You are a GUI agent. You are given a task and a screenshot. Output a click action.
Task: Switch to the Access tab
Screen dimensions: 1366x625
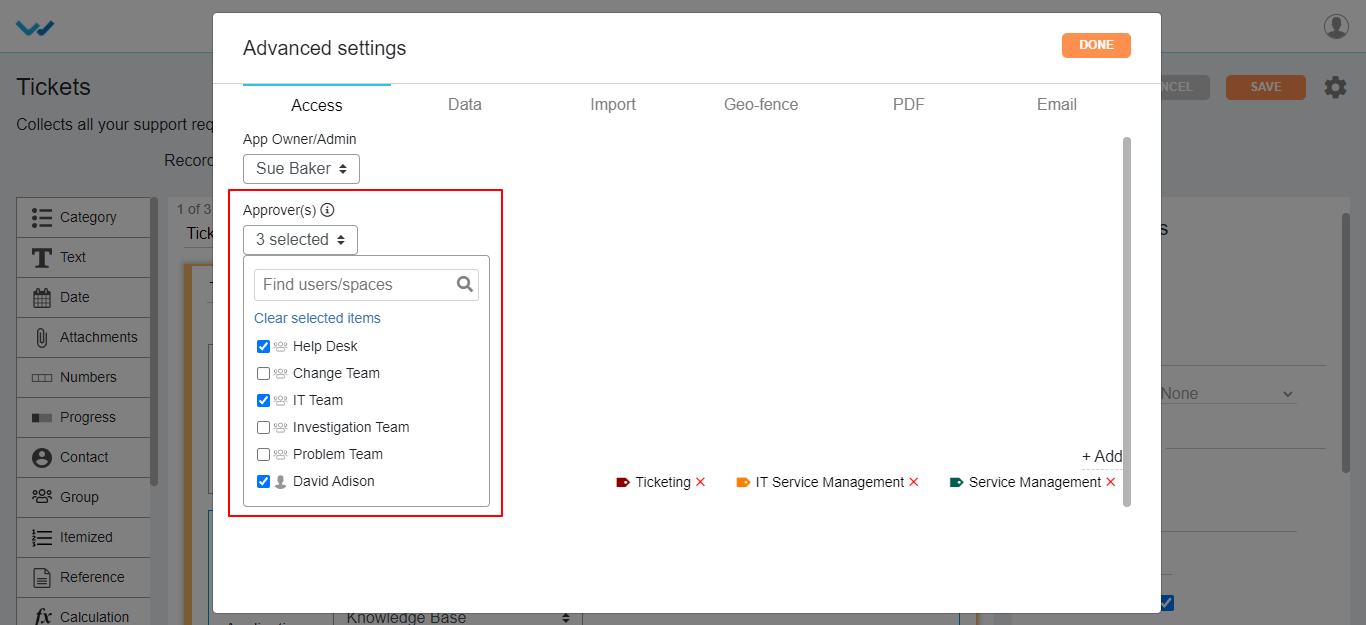pos(317,105)
